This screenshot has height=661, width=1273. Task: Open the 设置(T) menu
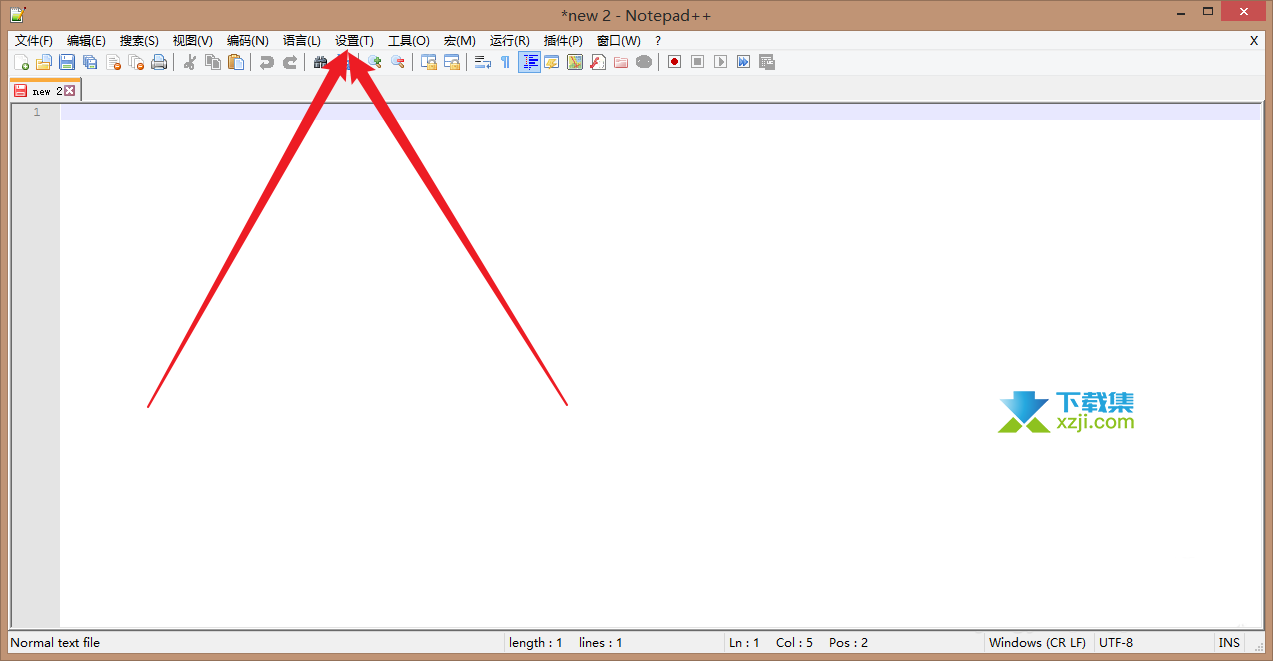click(x=354, y=41)
